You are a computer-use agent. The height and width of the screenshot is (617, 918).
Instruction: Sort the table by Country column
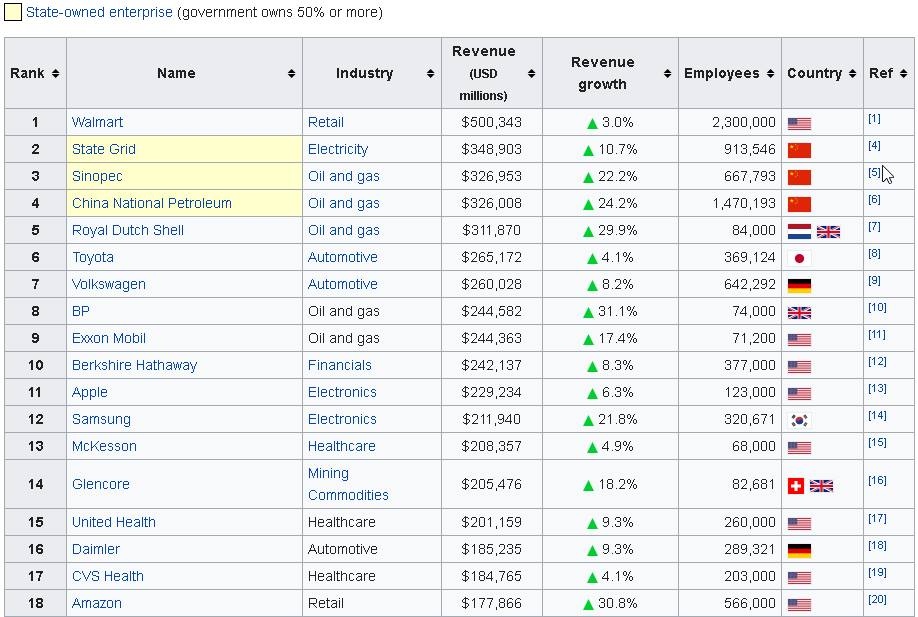[821, 73]
